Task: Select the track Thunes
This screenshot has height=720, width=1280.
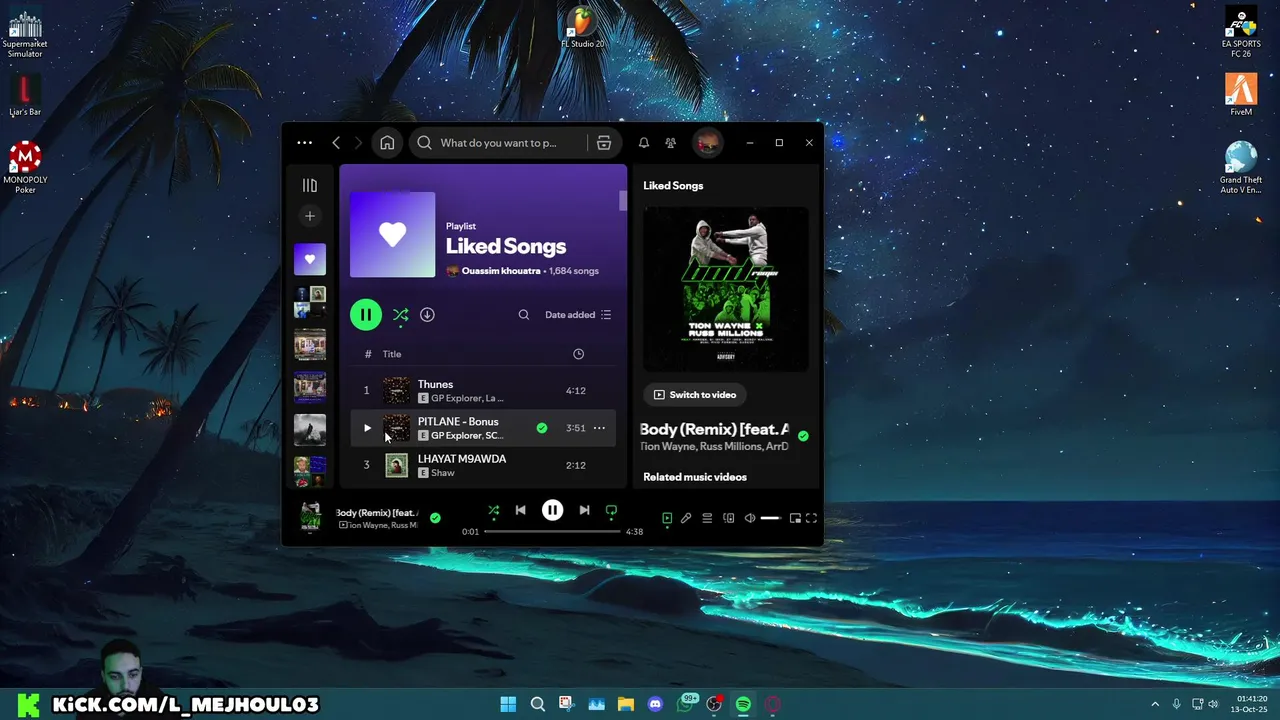Action: pos(483,390)
